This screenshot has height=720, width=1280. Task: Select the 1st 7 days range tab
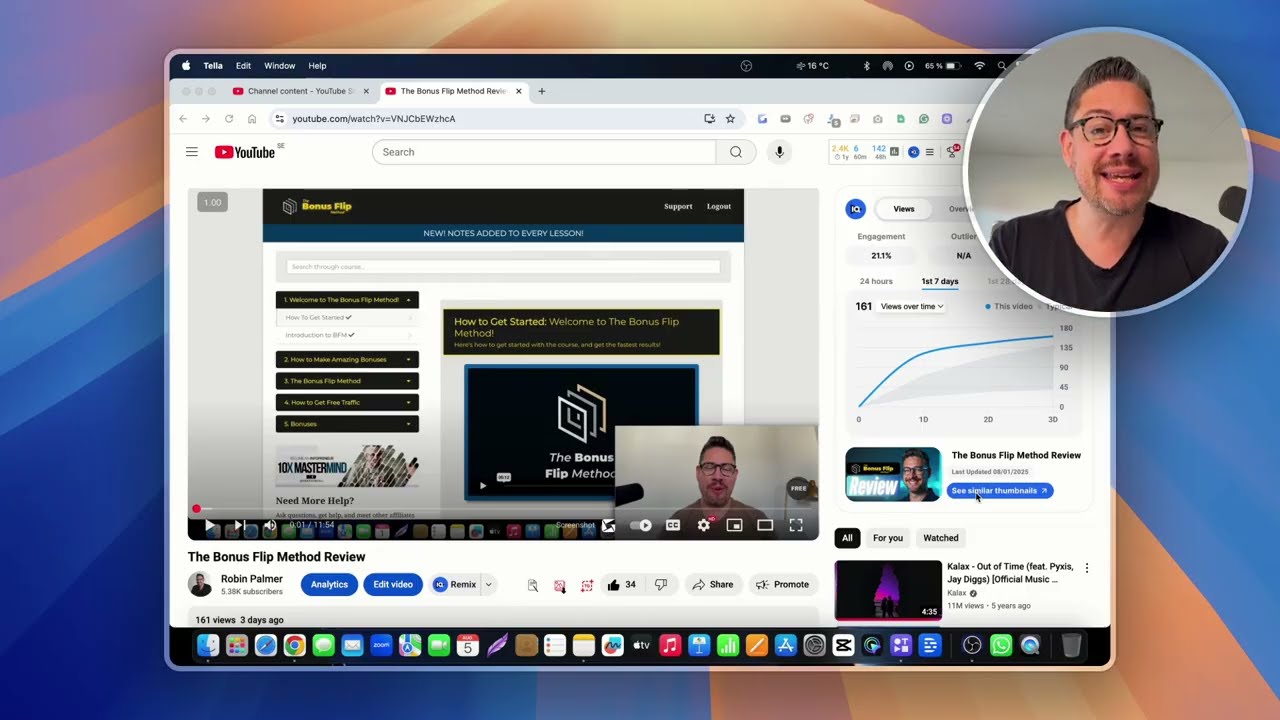[x=939, y=281]
